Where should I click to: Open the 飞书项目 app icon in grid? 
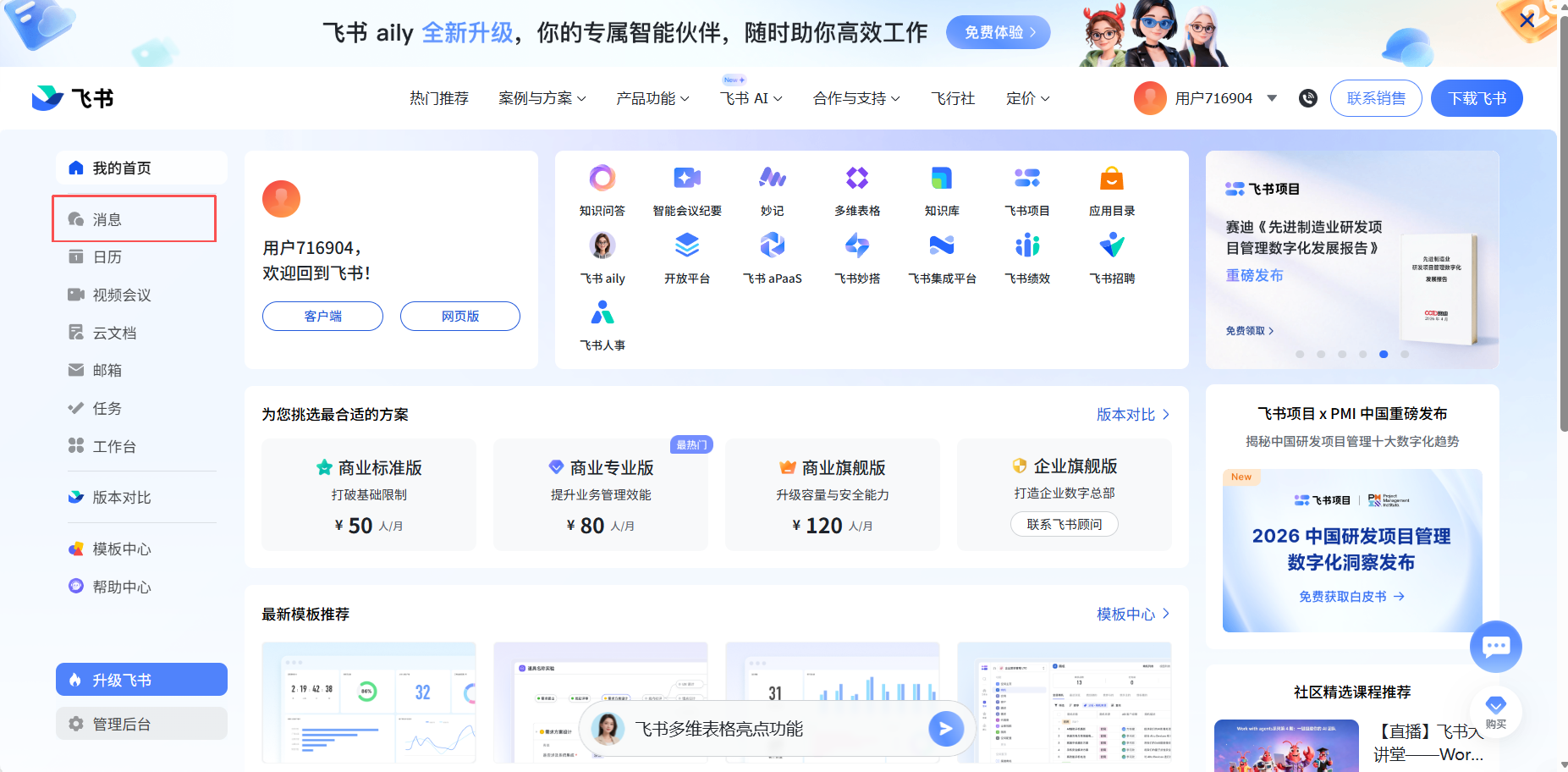1027,179
